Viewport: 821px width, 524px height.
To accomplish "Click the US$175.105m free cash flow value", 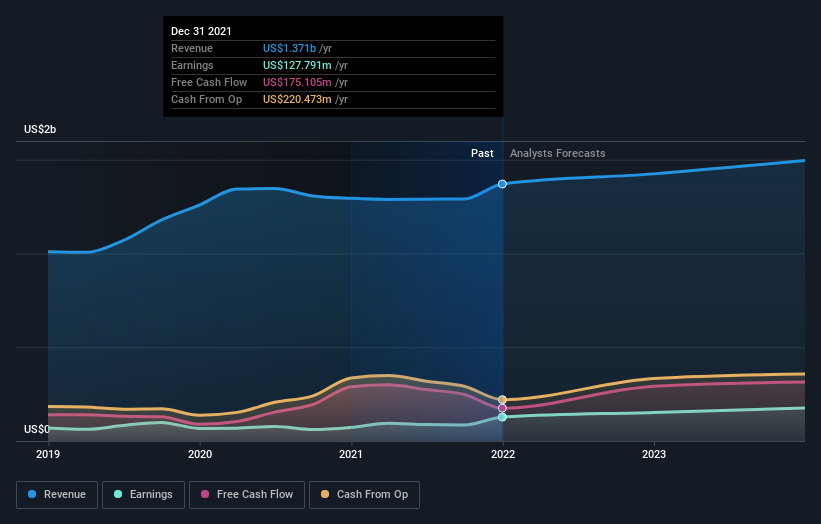I will point(297,82).
